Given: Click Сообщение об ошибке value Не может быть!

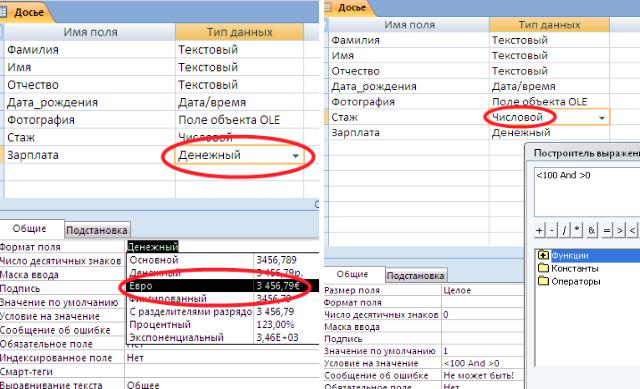Looking at the screenshot, I should coord(478,375).
